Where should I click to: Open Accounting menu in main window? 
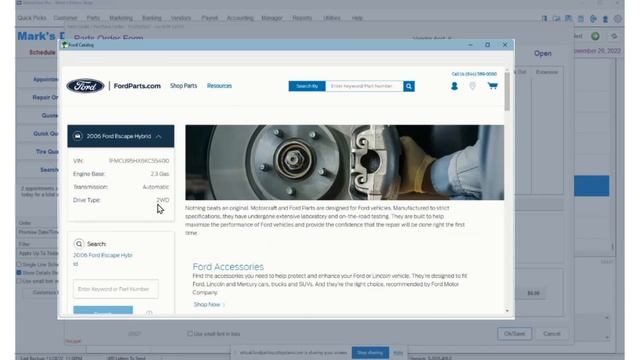(240, 18)
